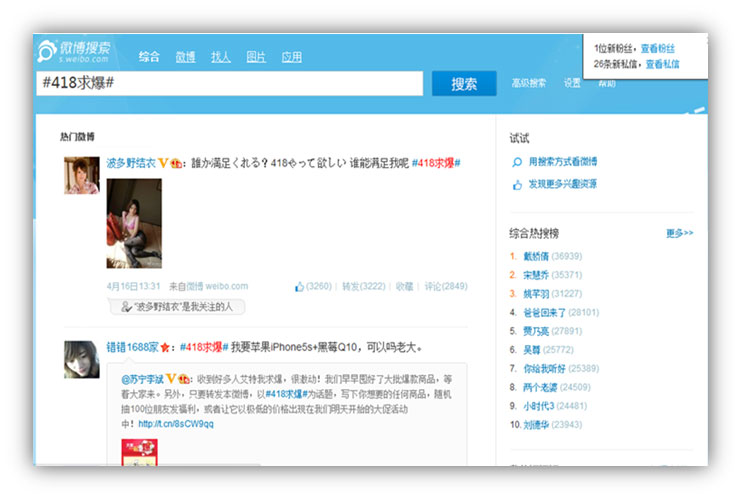Viewport: 741px width, 499px height.
Task: Click 波多野结衣's avatar picture
Action: coord(82,175)
